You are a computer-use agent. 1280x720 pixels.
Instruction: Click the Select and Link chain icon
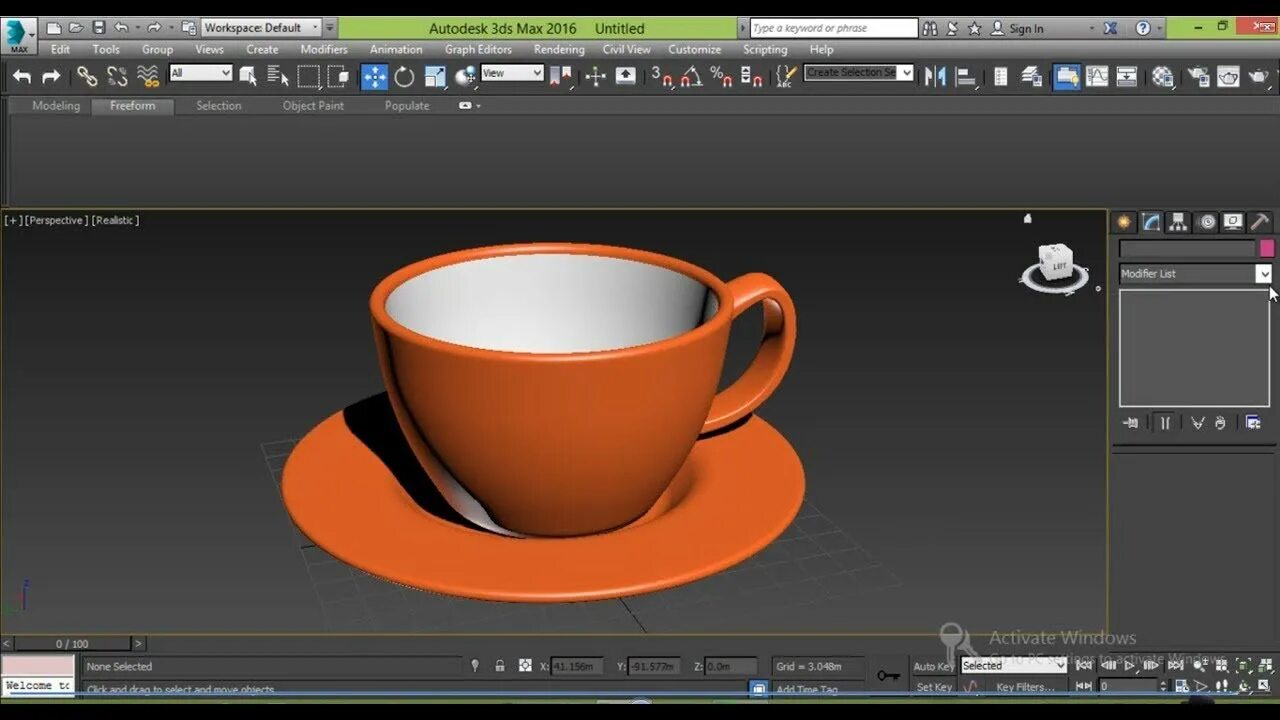(x=87, y=76)
